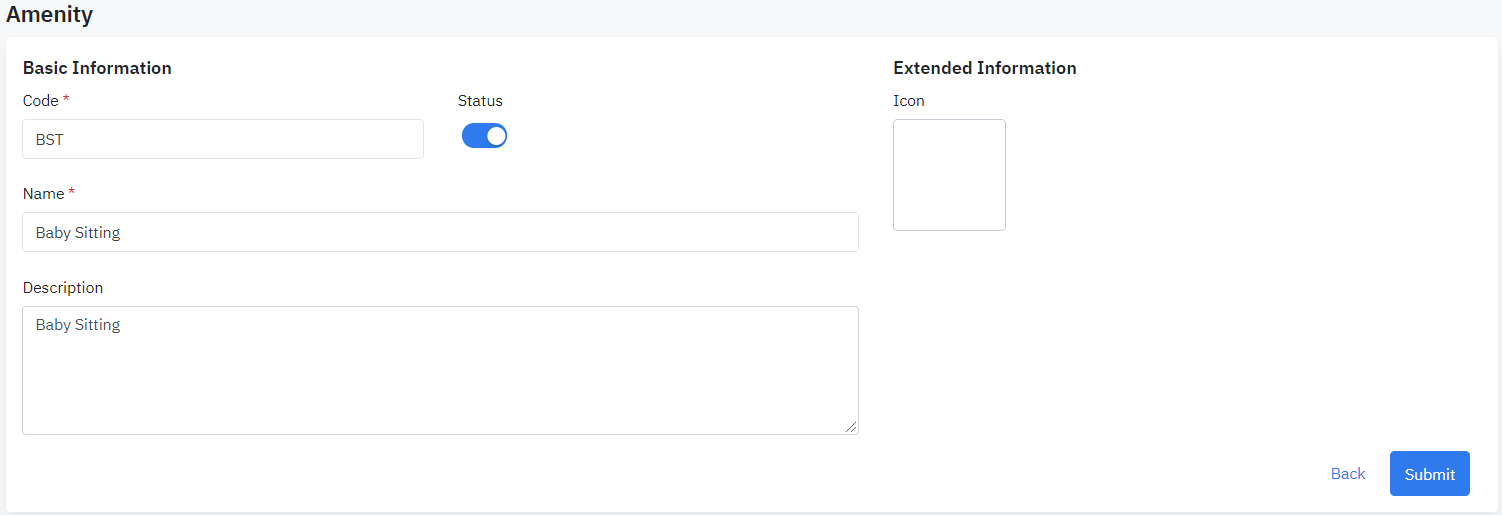Screen dimensions: 1502x515
Task: Click the red asterisk beside Name
Action: pos(71,193)
